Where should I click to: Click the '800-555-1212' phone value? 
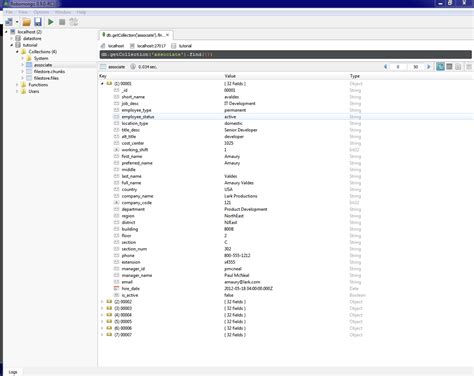(237, 255)
